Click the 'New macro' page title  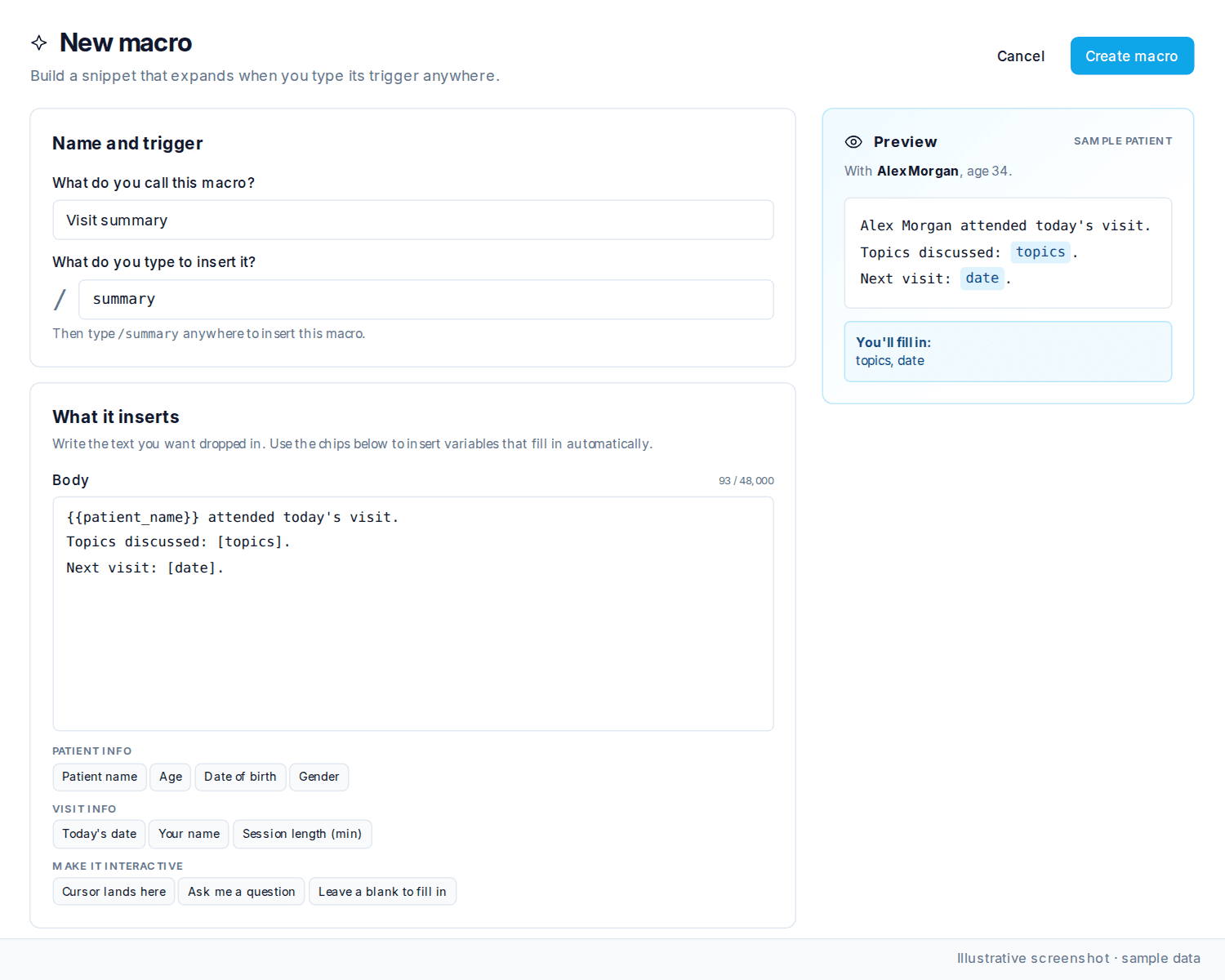click(x=126, y=42)
